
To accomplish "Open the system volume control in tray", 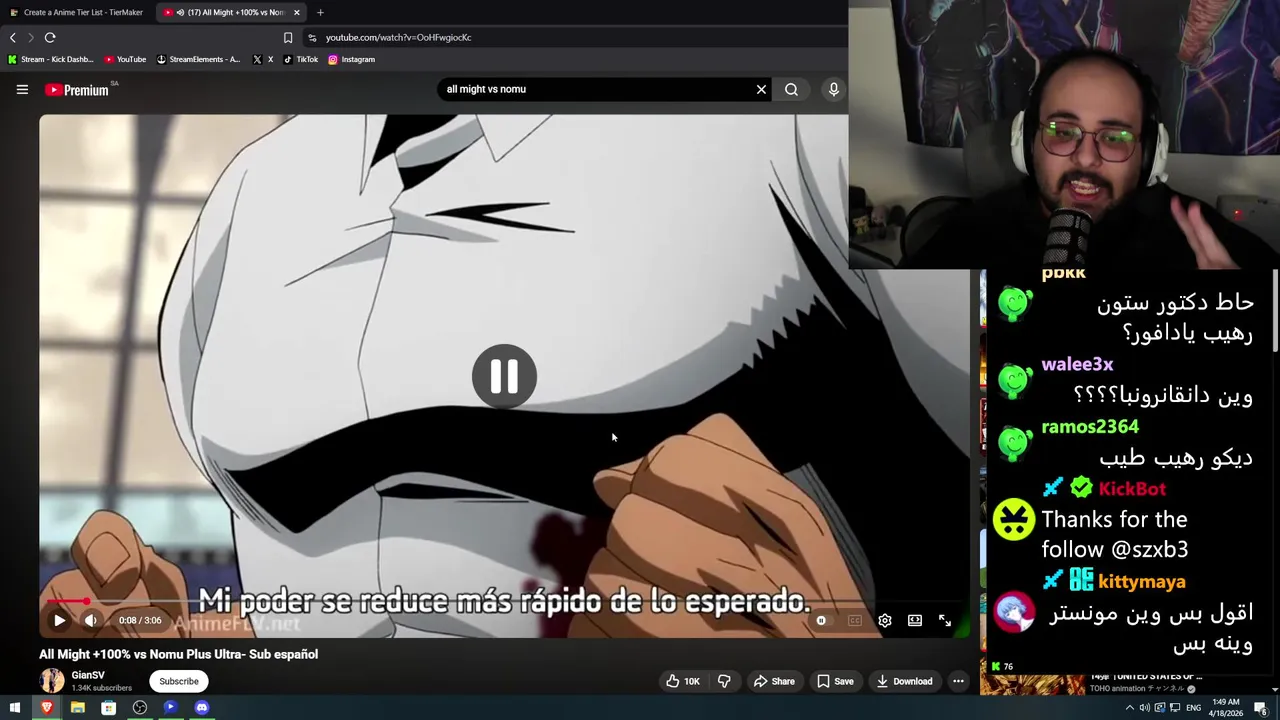I will click(x=1145, y=708).
